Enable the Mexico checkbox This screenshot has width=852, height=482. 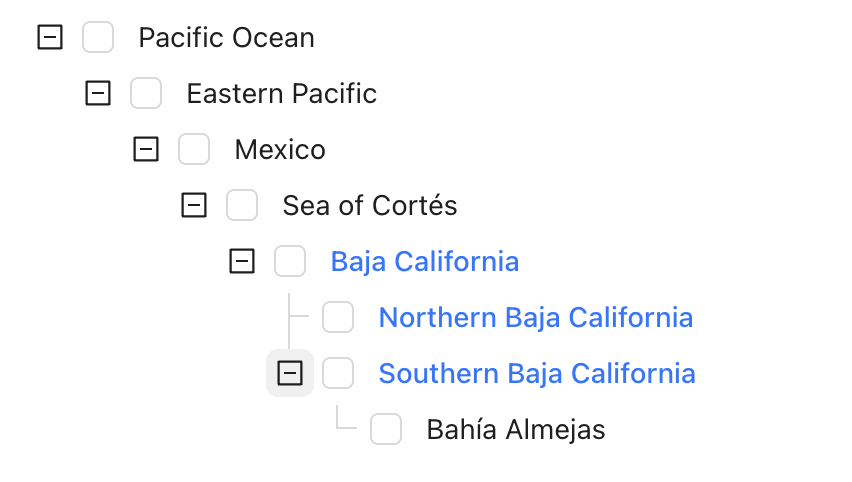pyautogui.click(x=194, y=150)
